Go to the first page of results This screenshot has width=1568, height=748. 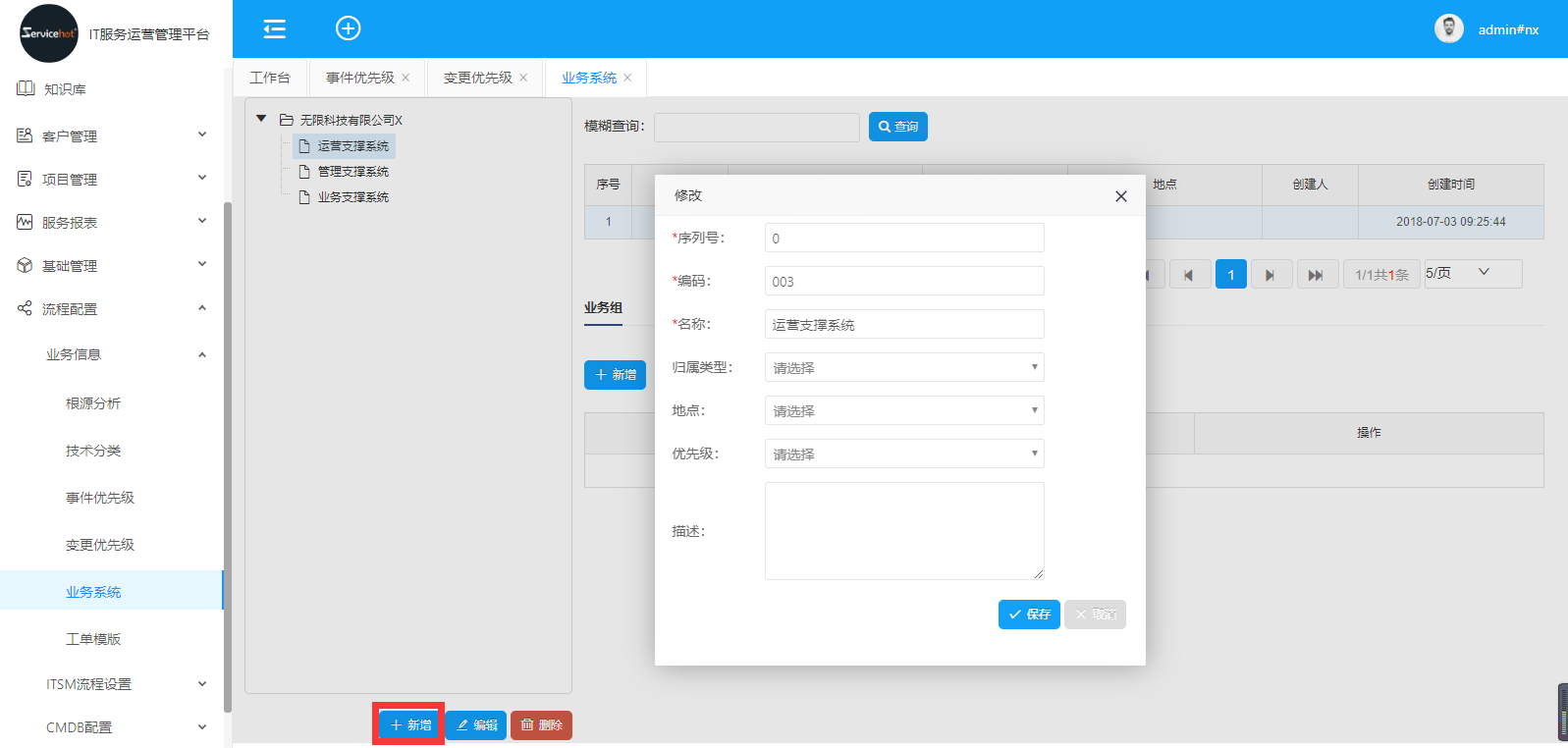[1189, 275]
